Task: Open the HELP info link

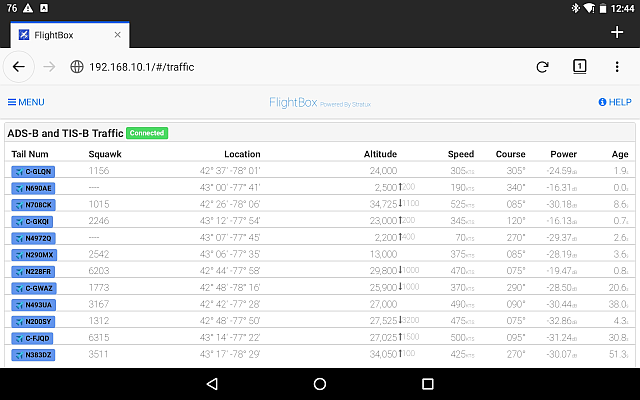Action: coord(614,102)
